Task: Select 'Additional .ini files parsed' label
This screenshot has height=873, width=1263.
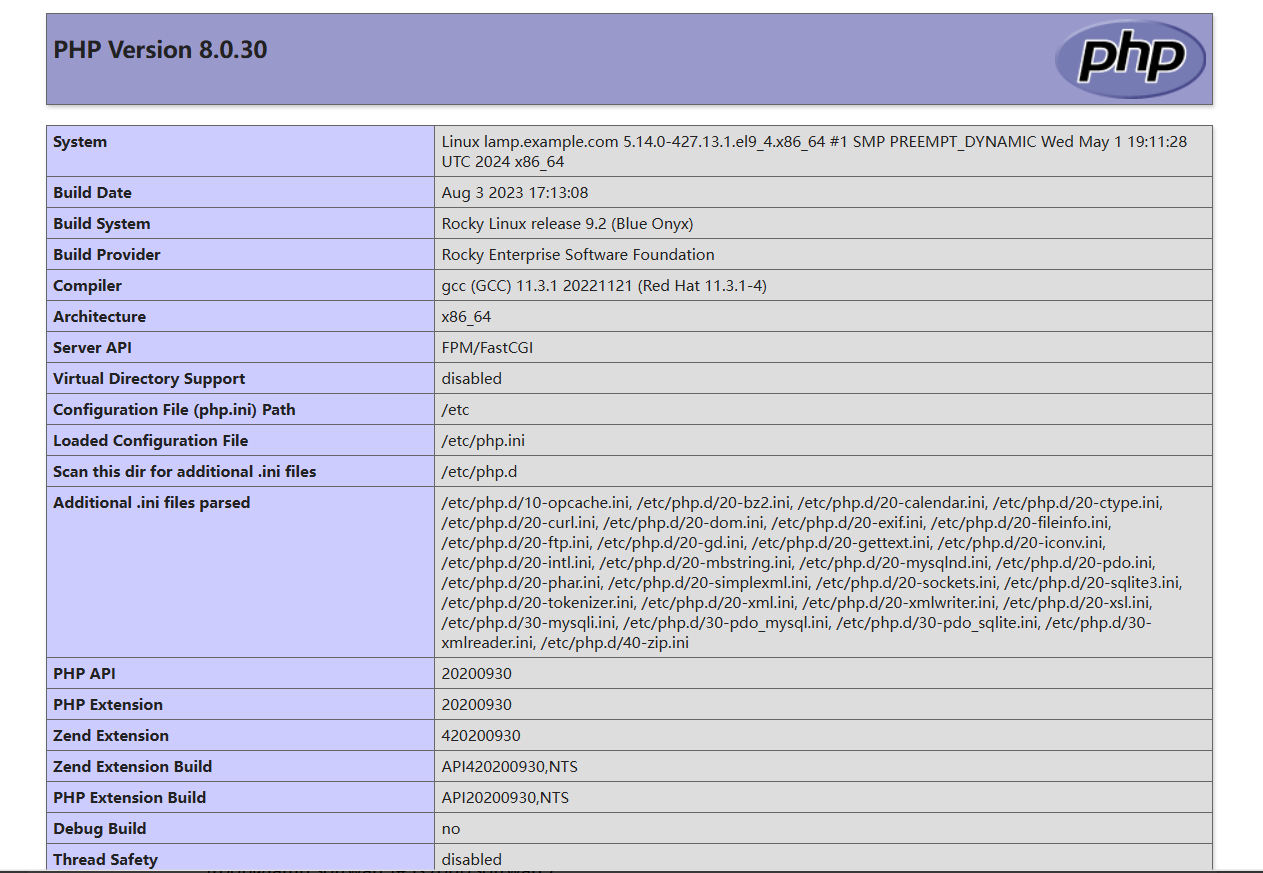Action: pos(151,503)
